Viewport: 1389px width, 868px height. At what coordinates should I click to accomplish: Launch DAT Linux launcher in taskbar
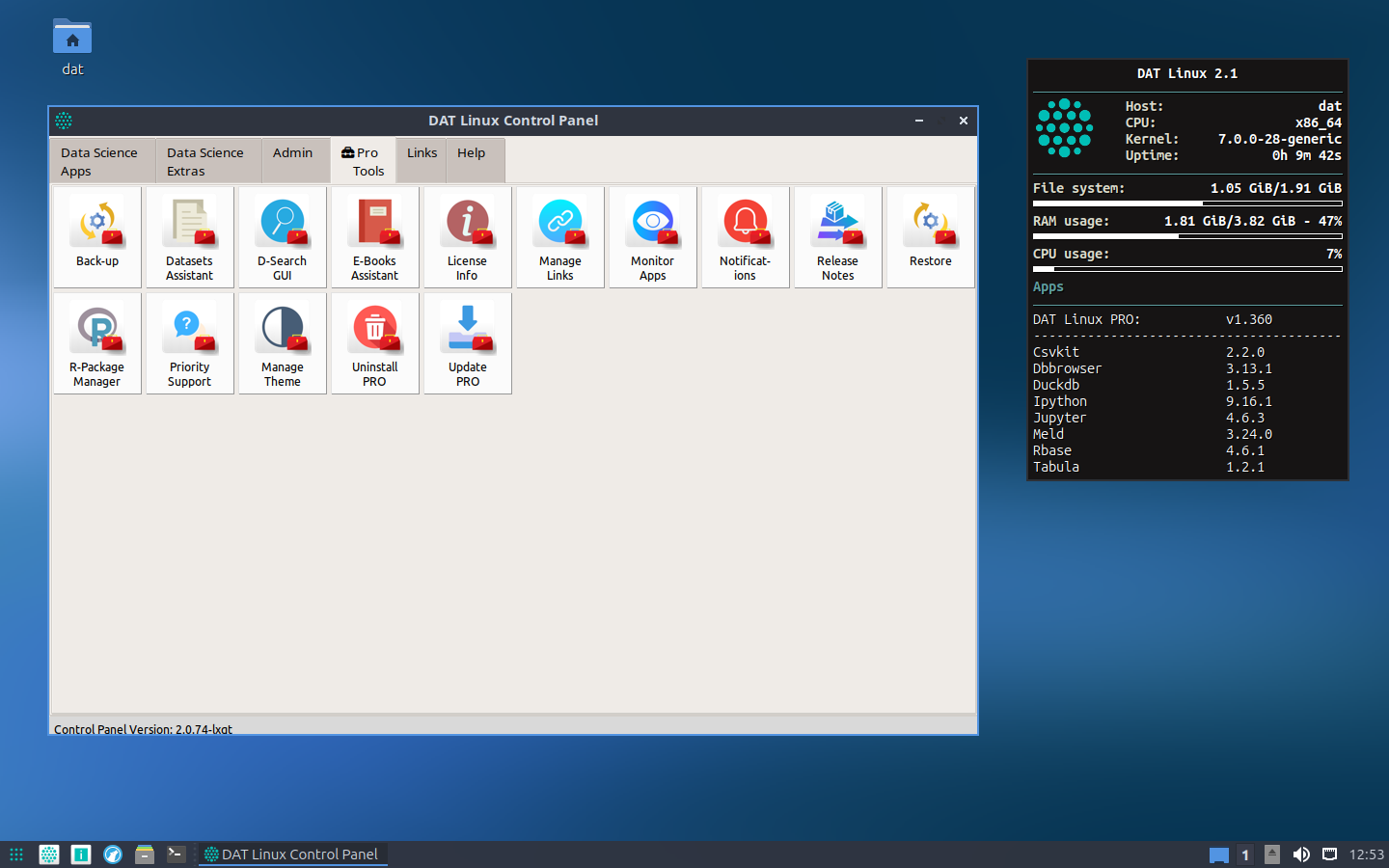tap(49, 854)
